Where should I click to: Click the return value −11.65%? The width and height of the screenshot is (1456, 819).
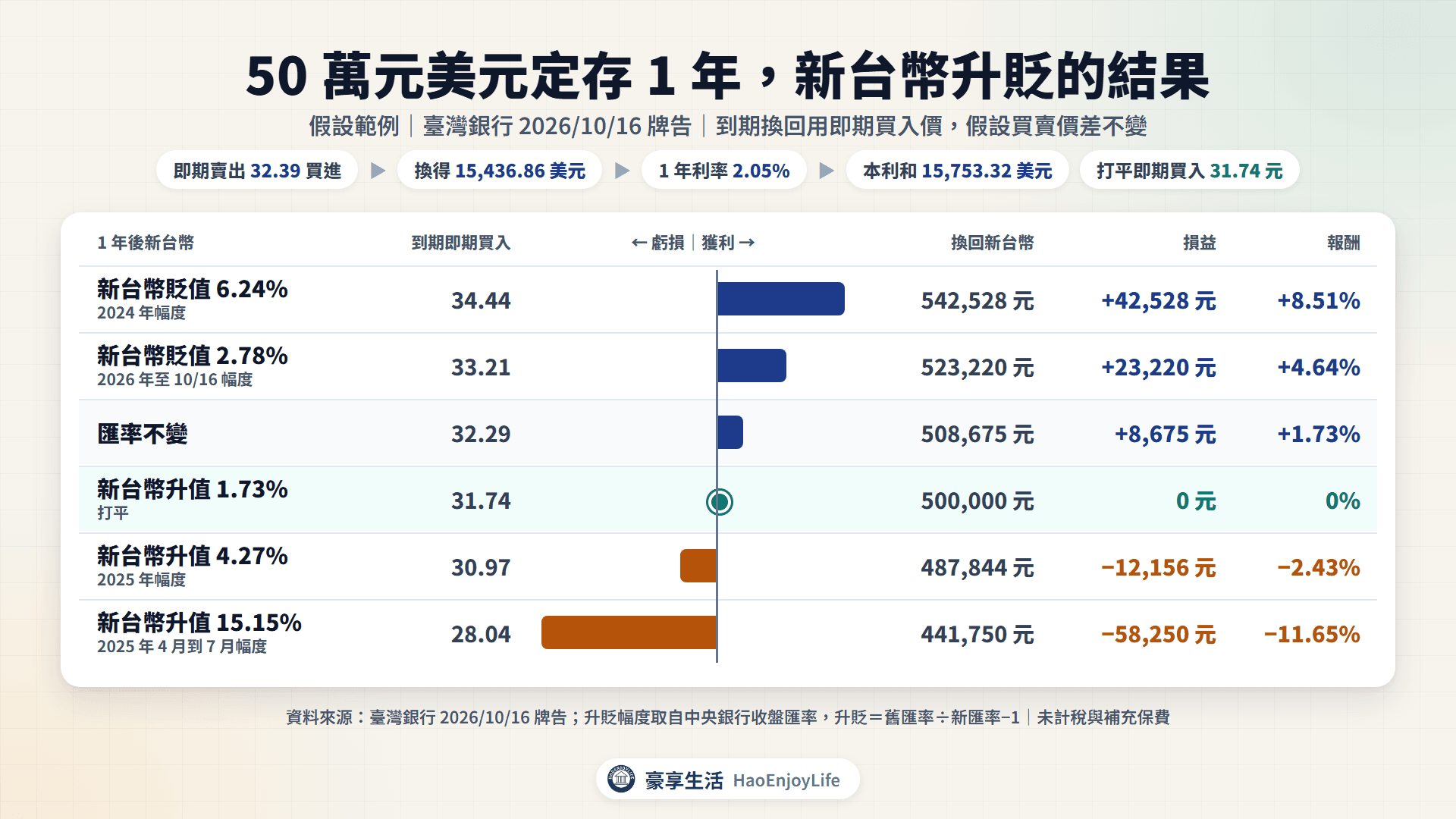(1312, 635)
